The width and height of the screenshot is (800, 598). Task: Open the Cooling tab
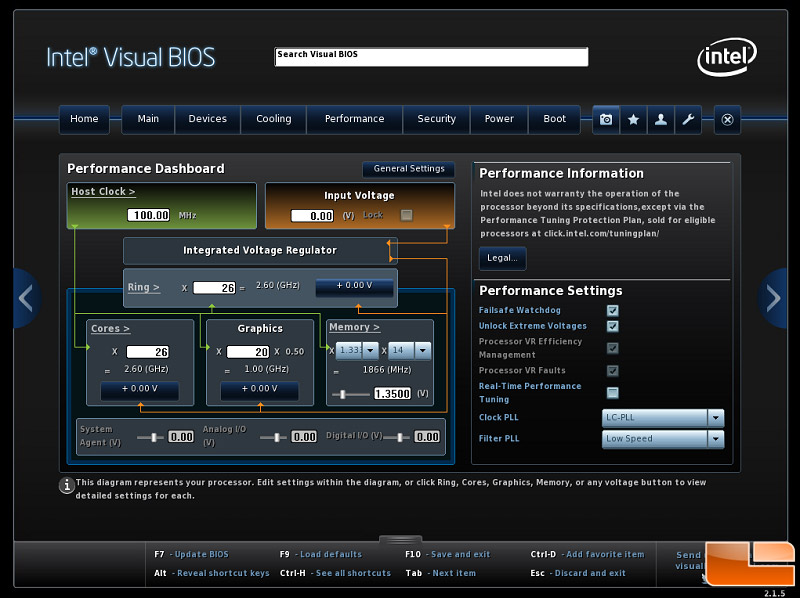(273, 119)
